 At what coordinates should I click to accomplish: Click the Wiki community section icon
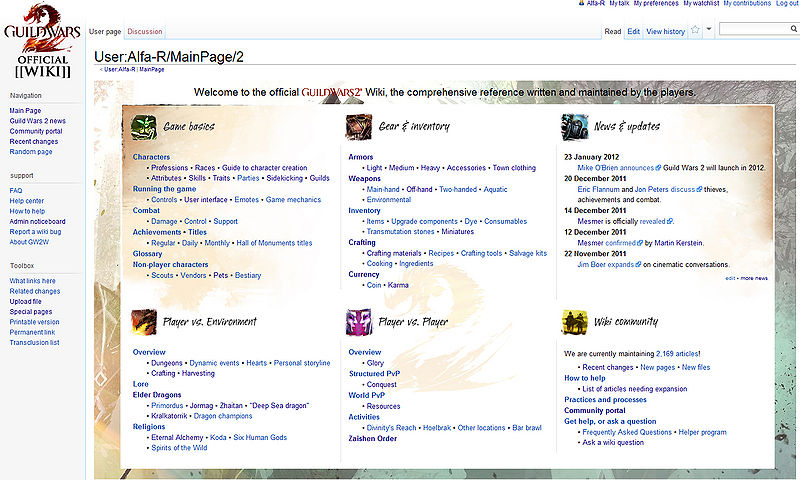tap(575, 322)
